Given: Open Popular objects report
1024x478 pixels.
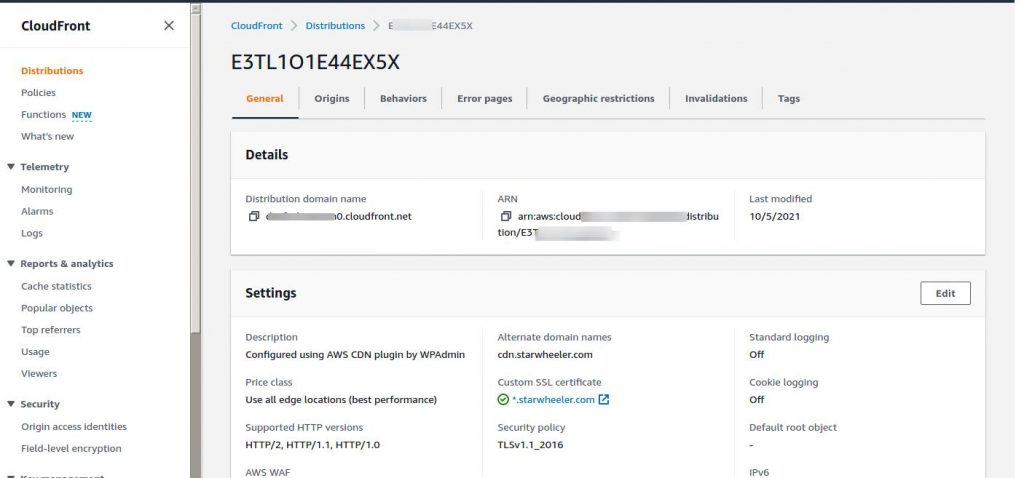Looking at the screenshot, I should 57,308.
